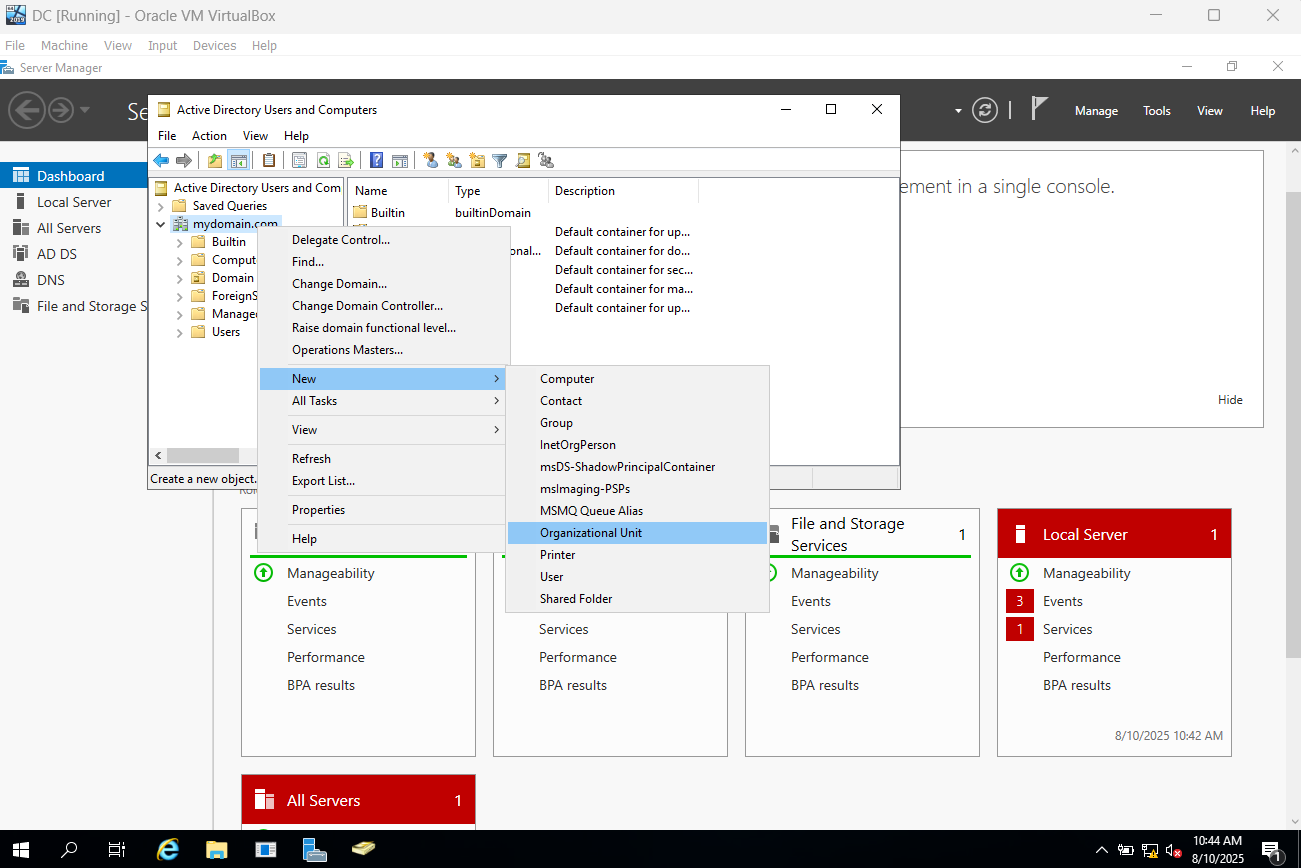Click the All Servers red tile header
The height and width of the screenshot is (868, 1301).
[358, 800]
